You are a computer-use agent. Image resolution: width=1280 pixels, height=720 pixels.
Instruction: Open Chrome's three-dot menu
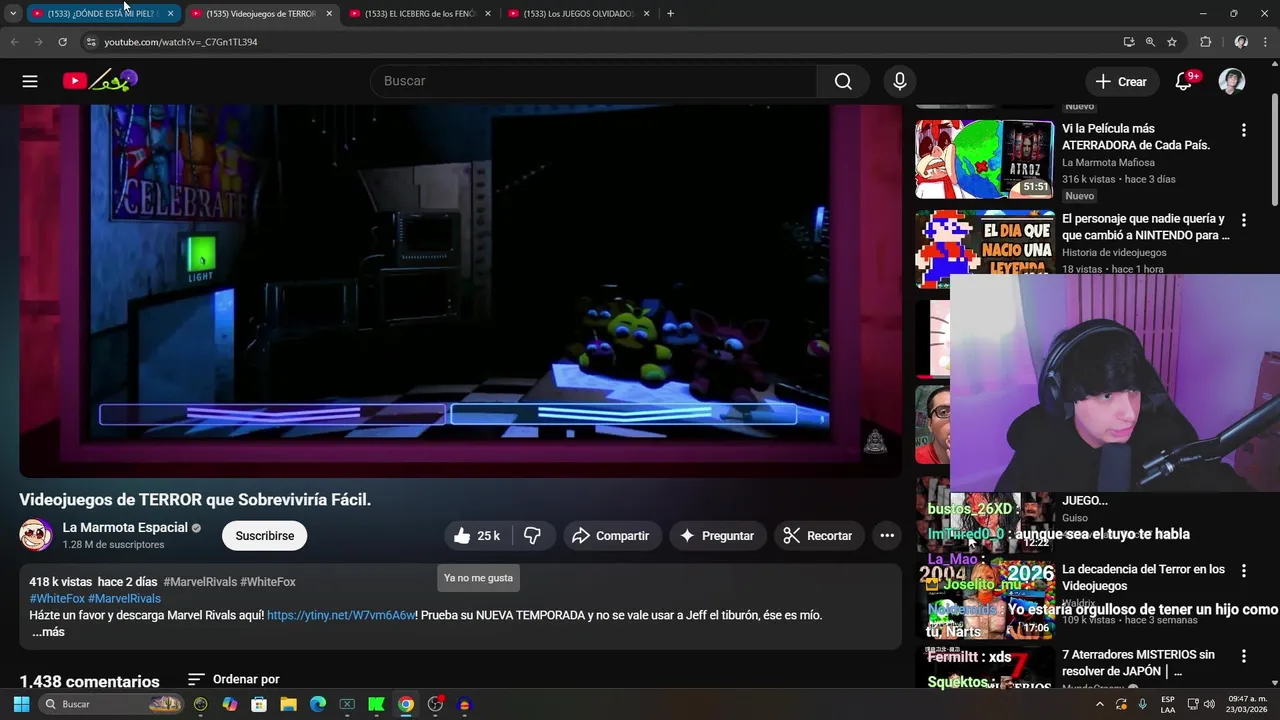pyautogui.click(x=1266, y=42)
